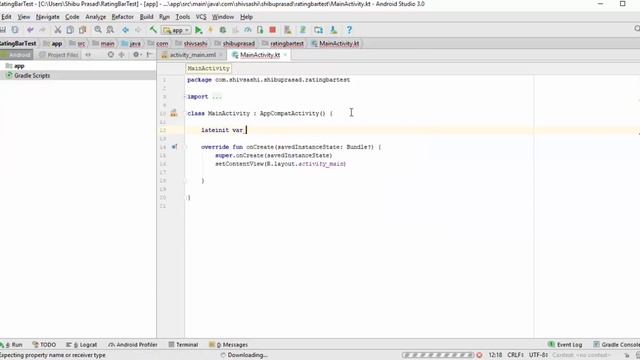640x360 pixels.
Task: Open the Run tool window
Action: [x=11, y=344]
